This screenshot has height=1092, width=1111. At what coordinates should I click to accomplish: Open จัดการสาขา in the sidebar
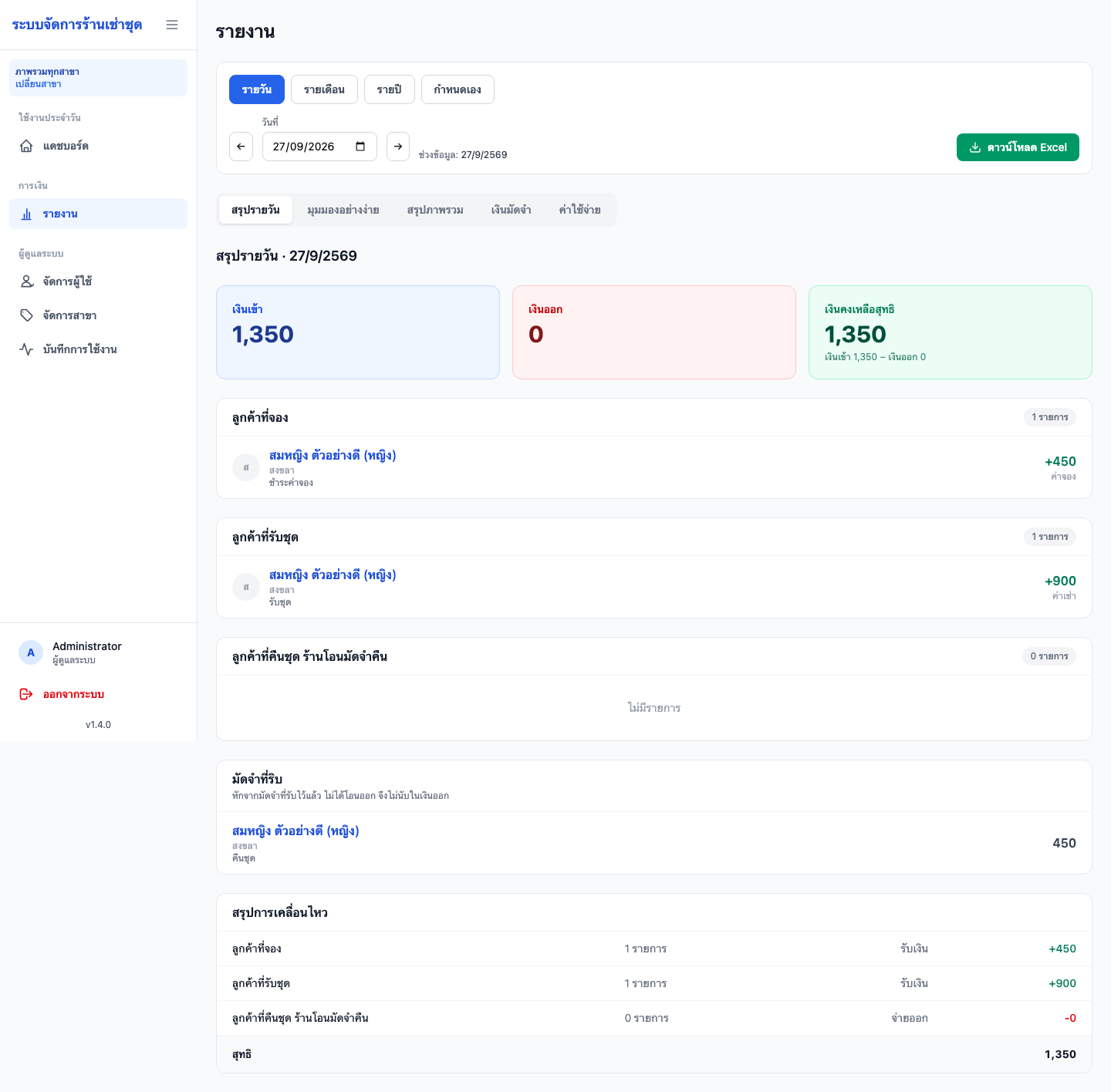pos(98,315)
